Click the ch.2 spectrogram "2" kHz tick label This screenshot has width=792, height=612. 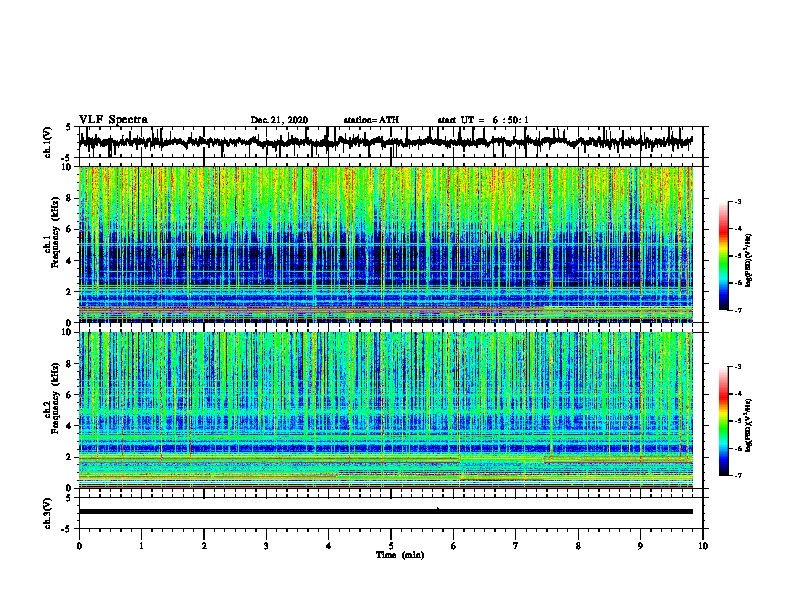pyautogui.click(x=69, y=457)
